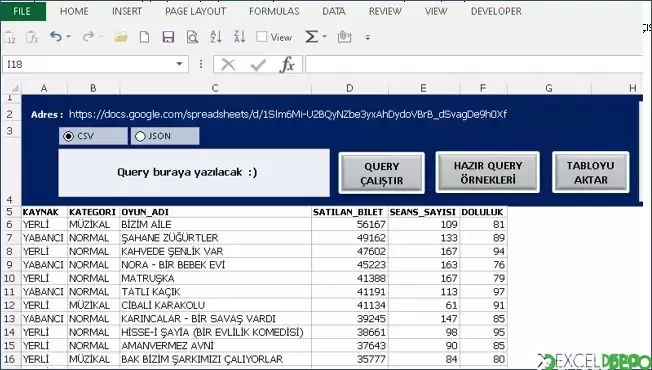This screenshot has width=652, height=370.
Task: Click the cell AMANVERMEZ AVNİ
Action: click(215, 345)
